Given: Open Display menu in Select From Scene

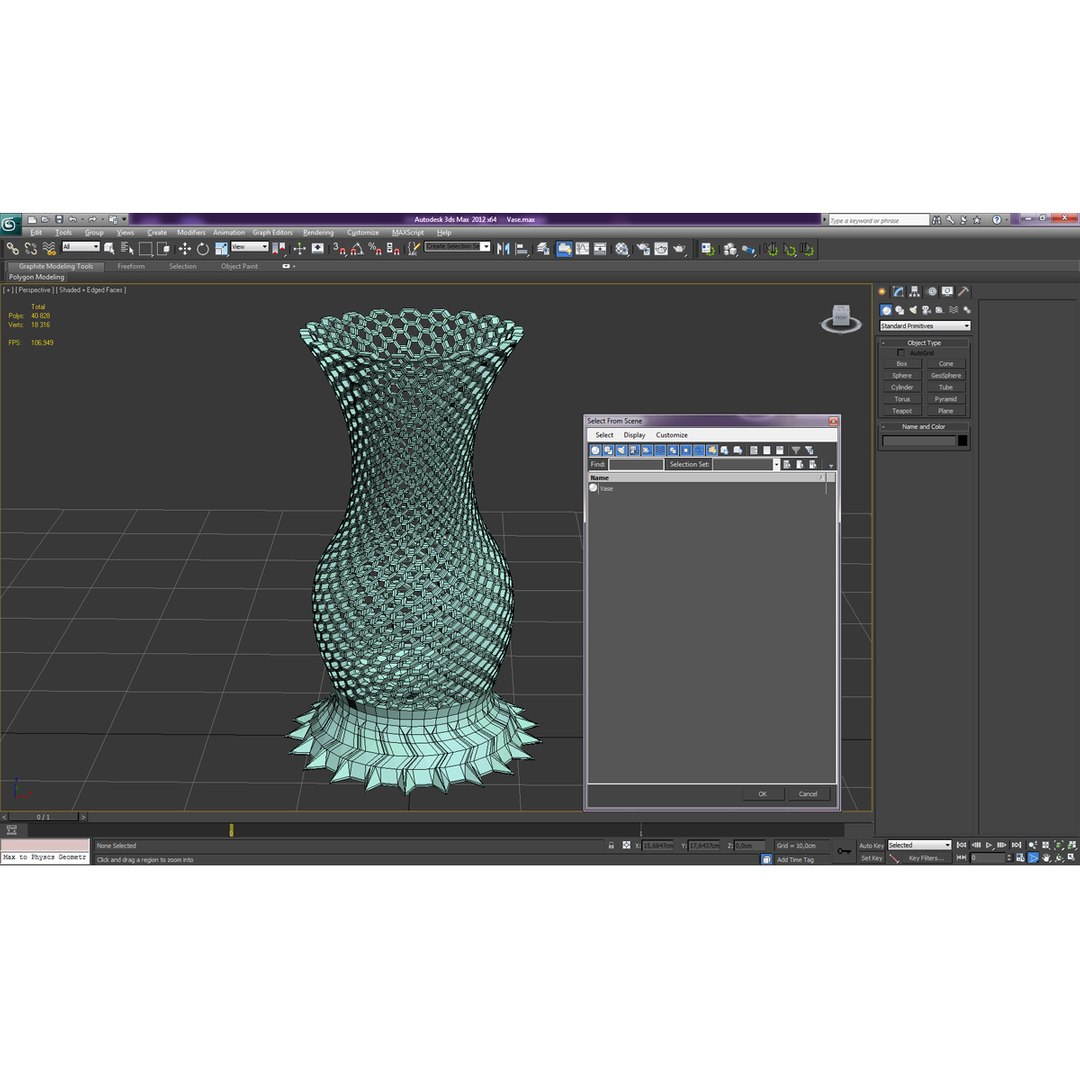Looking at the screenshot, I should (x=634, y=435).
